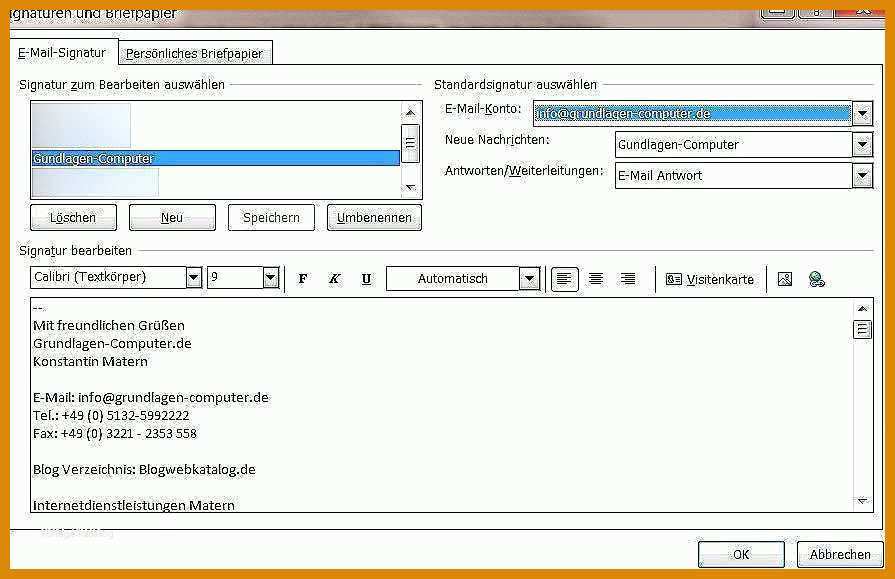Open the Calibri font dropdown arrow
This screenshot has height=579, width=895.
[194, 278]
